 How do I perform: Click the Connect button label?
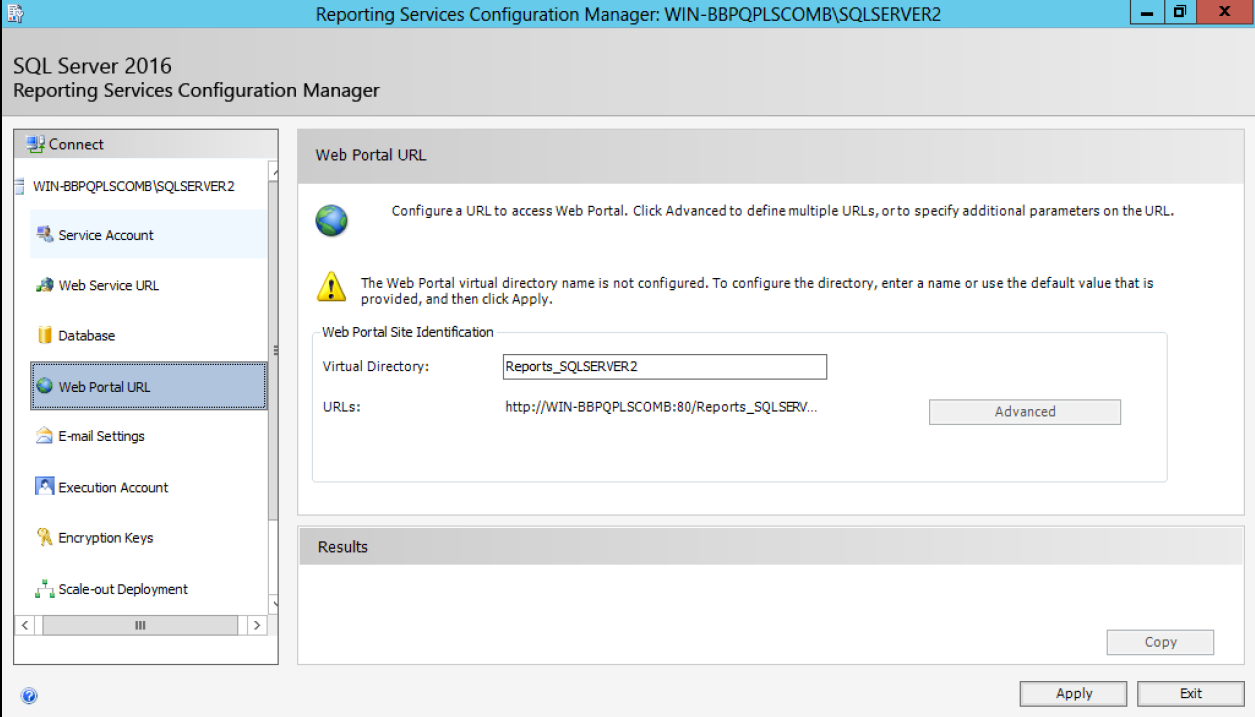coord(76,144)
